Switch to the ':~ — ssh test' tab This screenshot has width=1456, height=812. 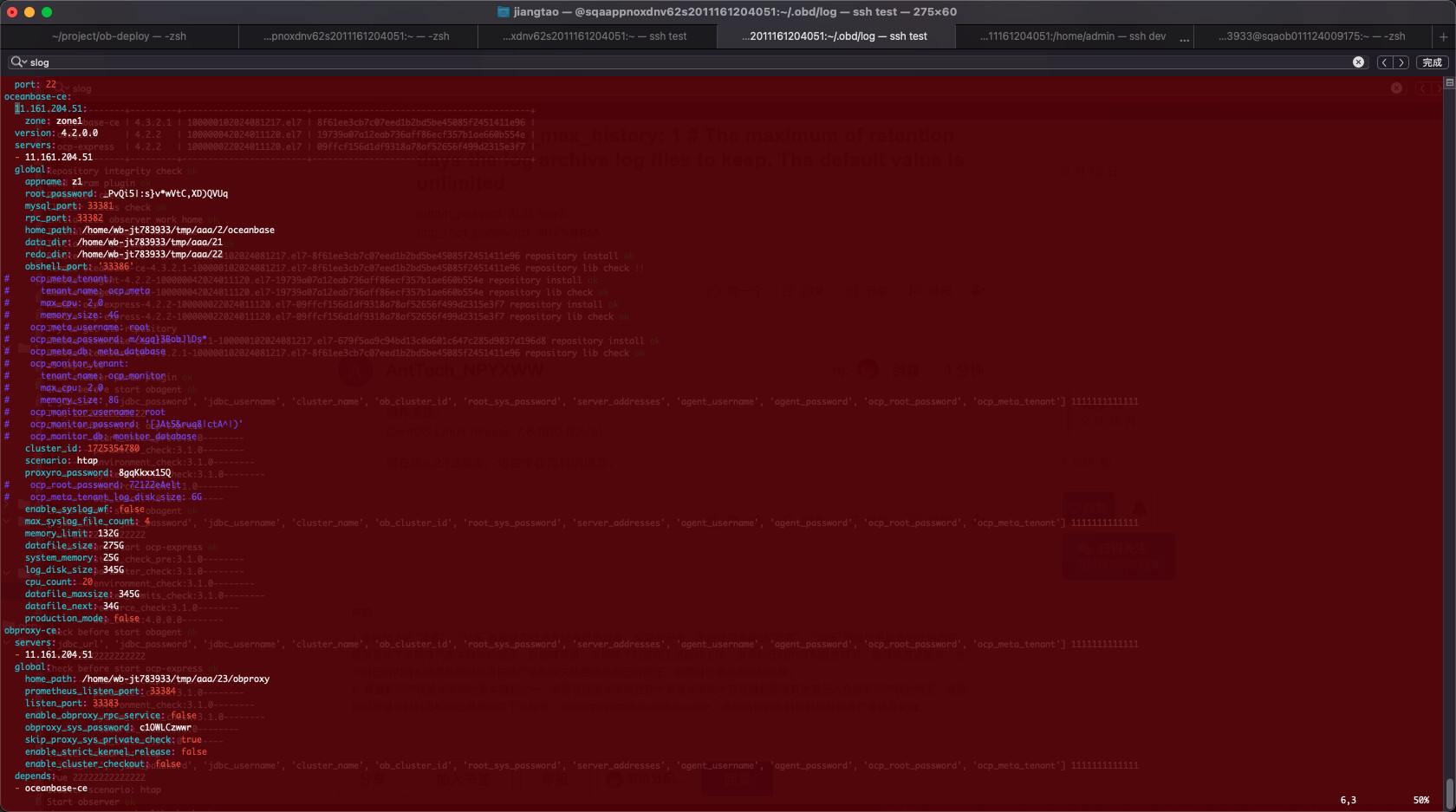coord(595,36)
